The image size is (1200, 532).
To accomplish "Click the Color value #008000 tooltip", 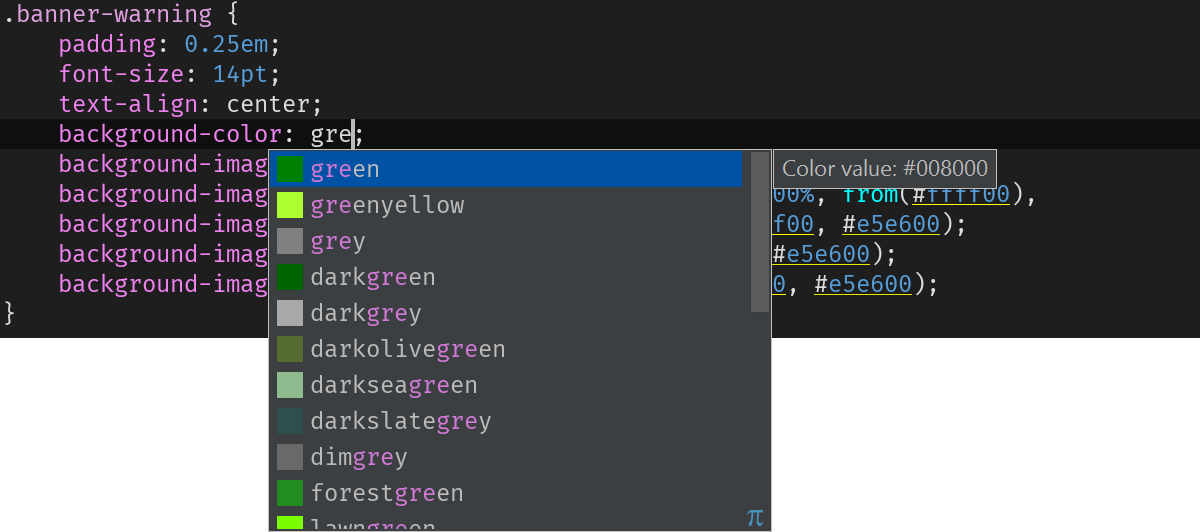I will click(885, 169).
